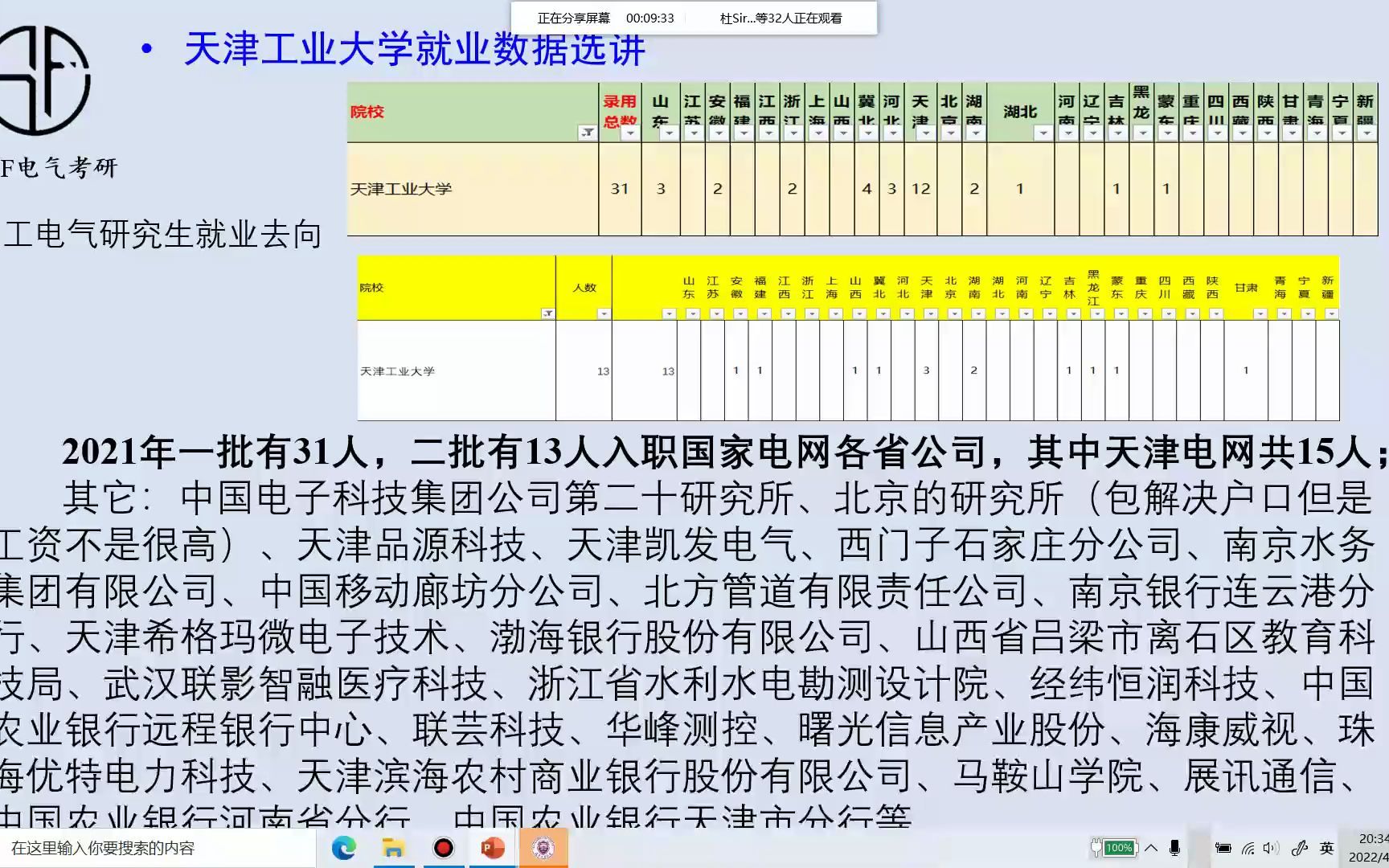The image size is (1389, 868).
Task: Click the slide title 天津工业大学就业数据选讲
Action: click(x=415, y=49)
